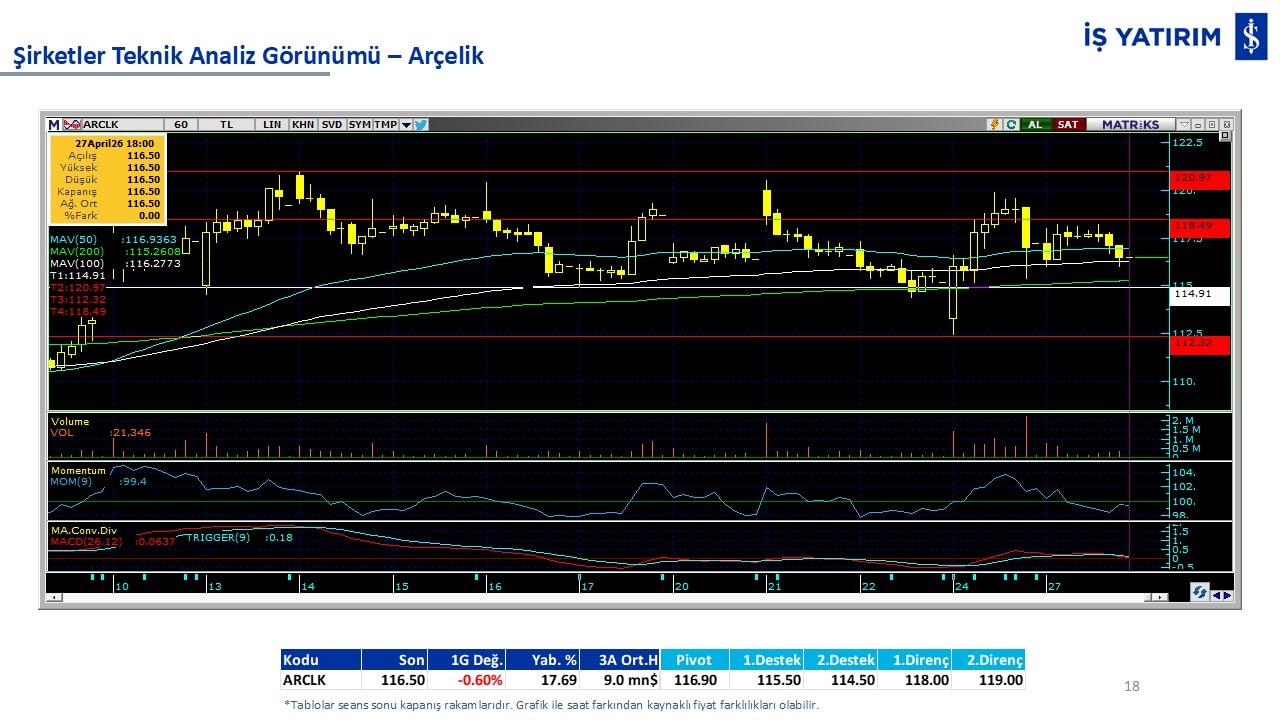Click the chart symbol icon beside ARCLK

point(71,125)
